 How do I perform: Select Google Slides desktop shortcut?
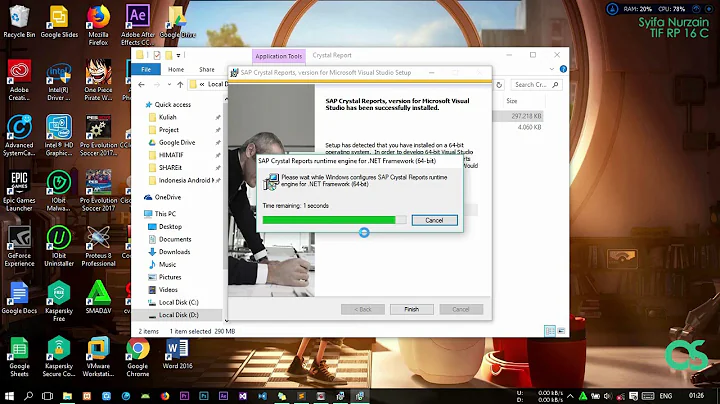point(59,21)
